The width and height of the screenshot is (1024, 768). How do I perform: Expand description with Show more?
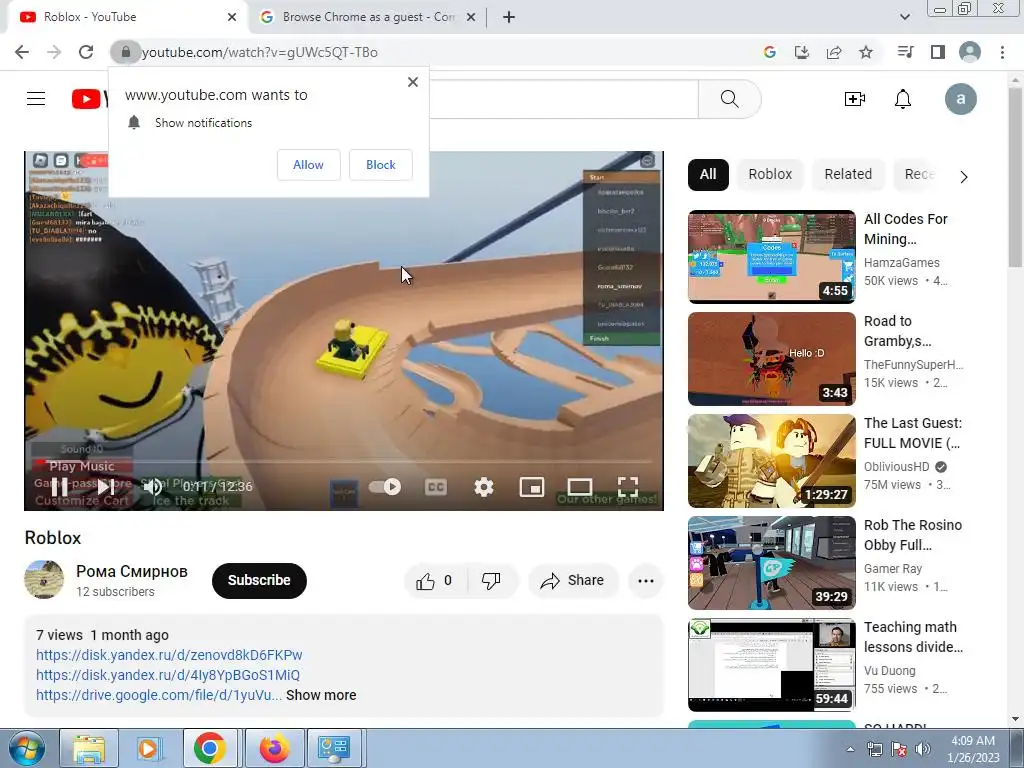[x=321, y=695]
